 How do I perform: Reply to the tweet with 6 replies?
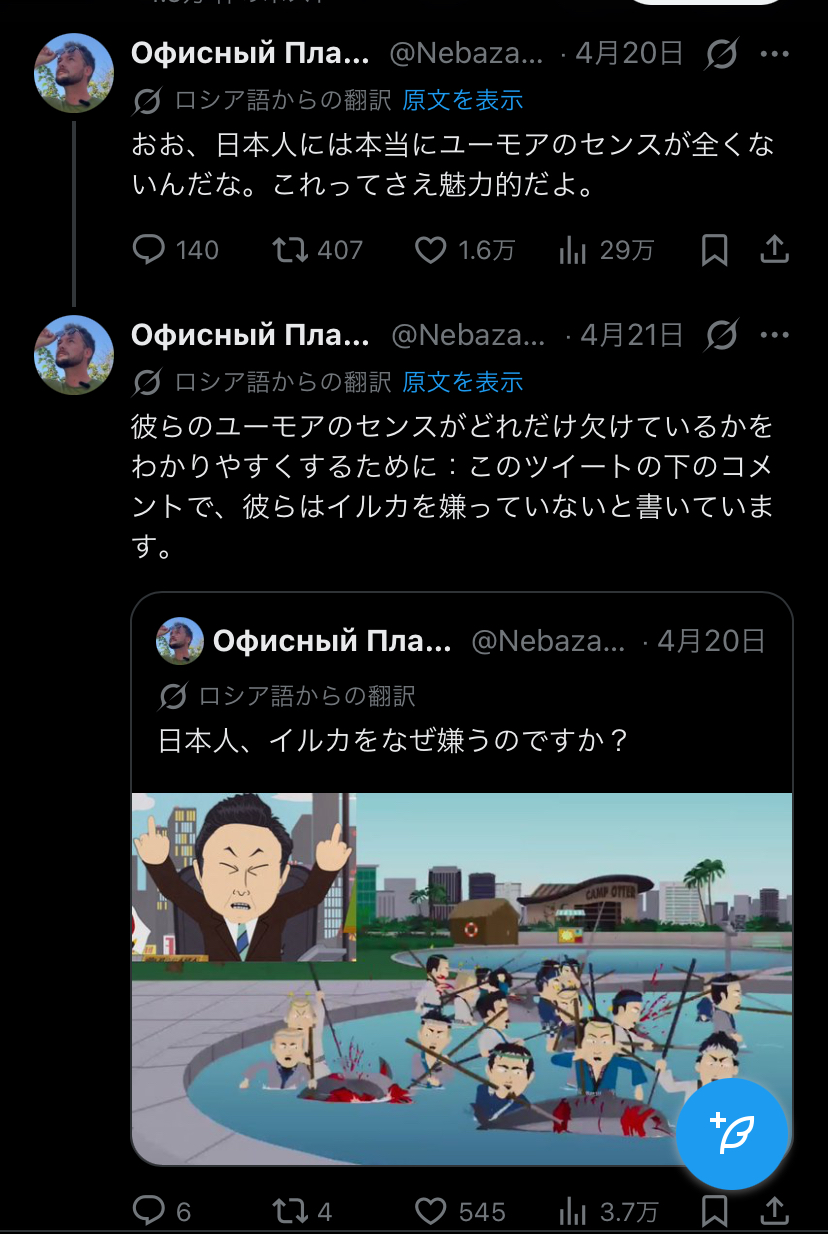pyautogui.click(x=148, y=1212)
